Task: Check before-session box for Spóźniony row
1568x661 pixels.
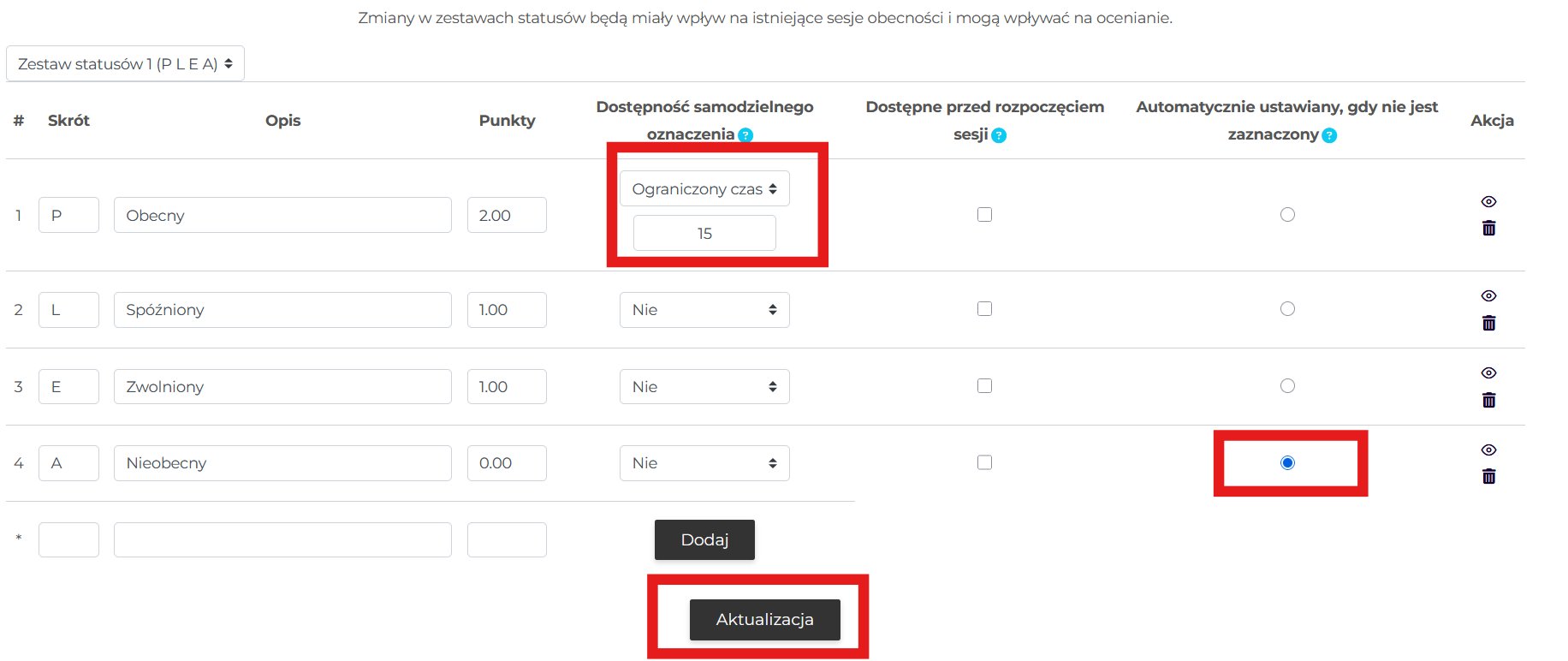Action: (984, 309)
